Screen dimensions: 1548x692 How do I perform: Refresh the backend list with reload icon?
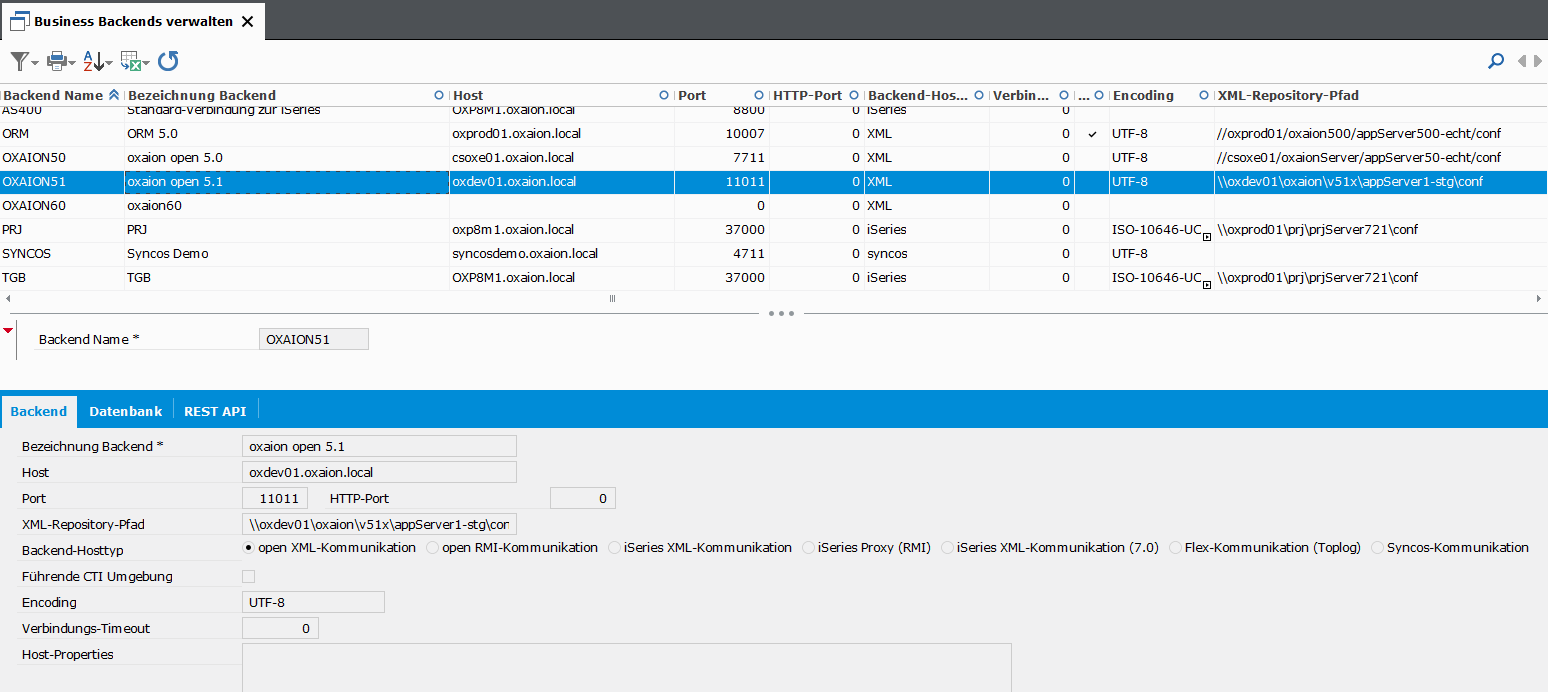(168, 61)
